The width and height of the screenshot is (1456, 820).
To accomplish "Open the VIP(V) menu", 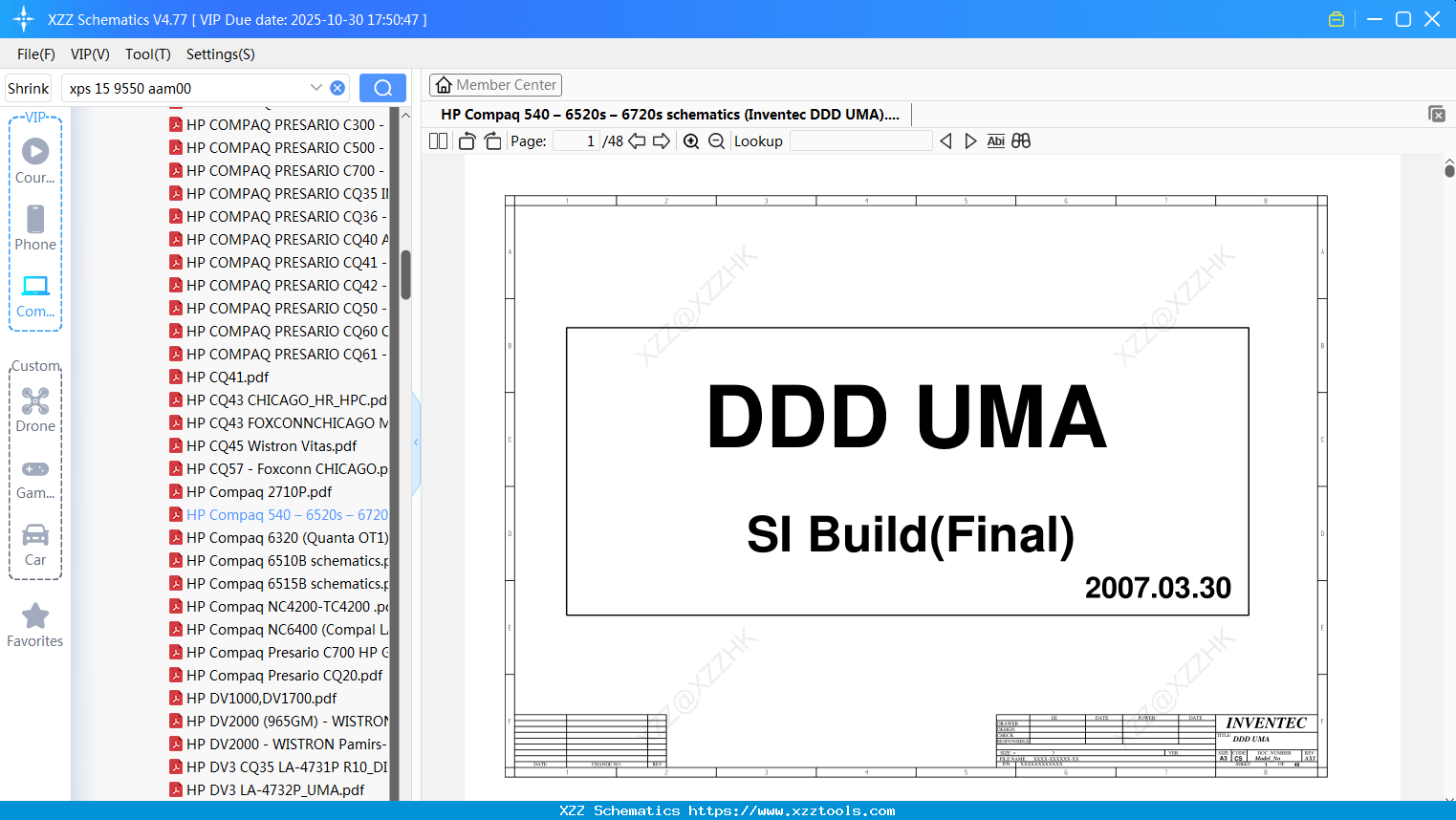I will (x=90, y=54).
